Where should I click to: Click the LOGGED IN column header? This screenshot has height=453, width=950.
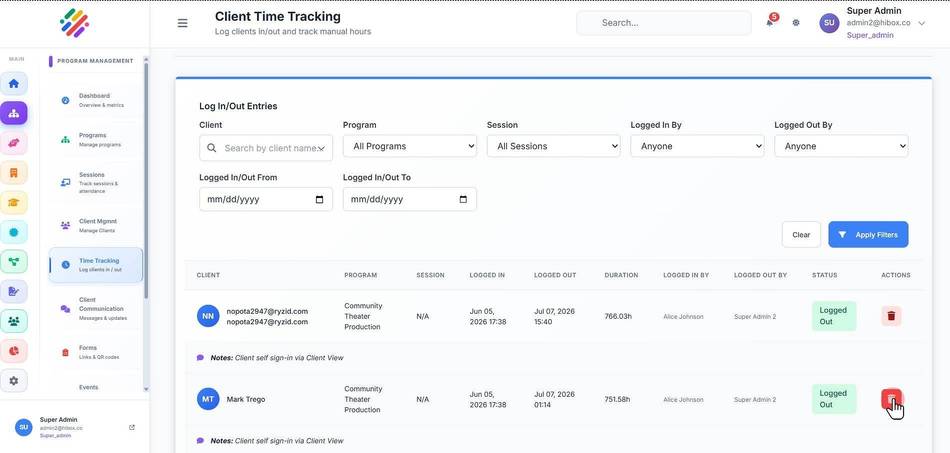point(487,275)
